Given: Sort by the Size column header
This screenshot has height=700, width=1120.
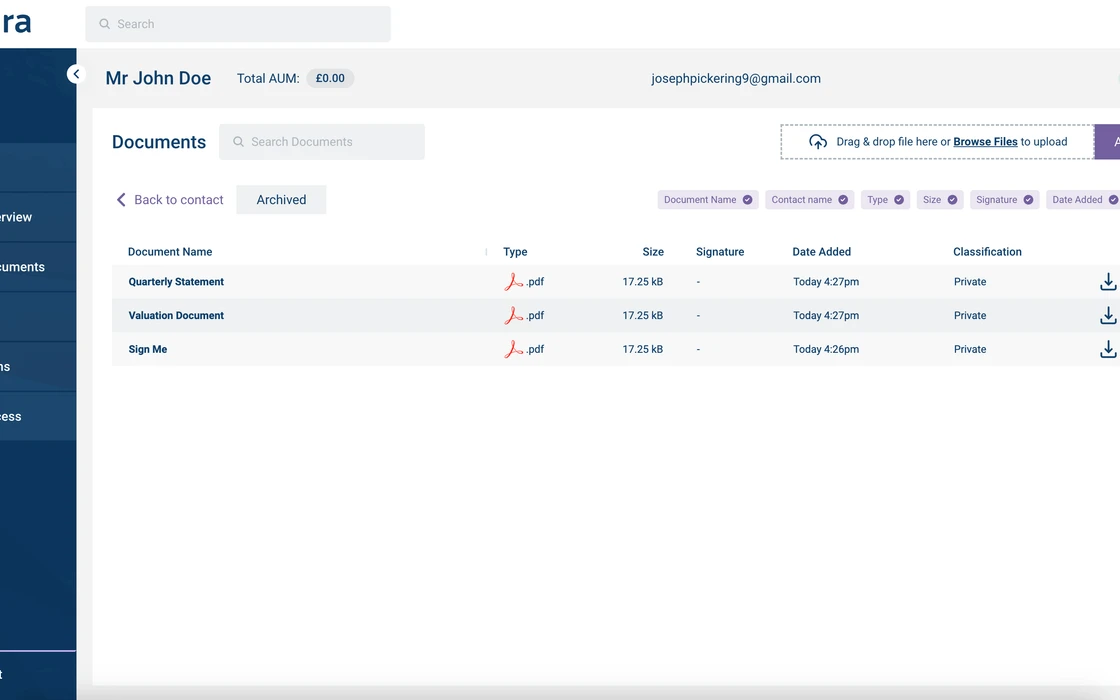Looking at the screenshot, I should tap(653, 251).
